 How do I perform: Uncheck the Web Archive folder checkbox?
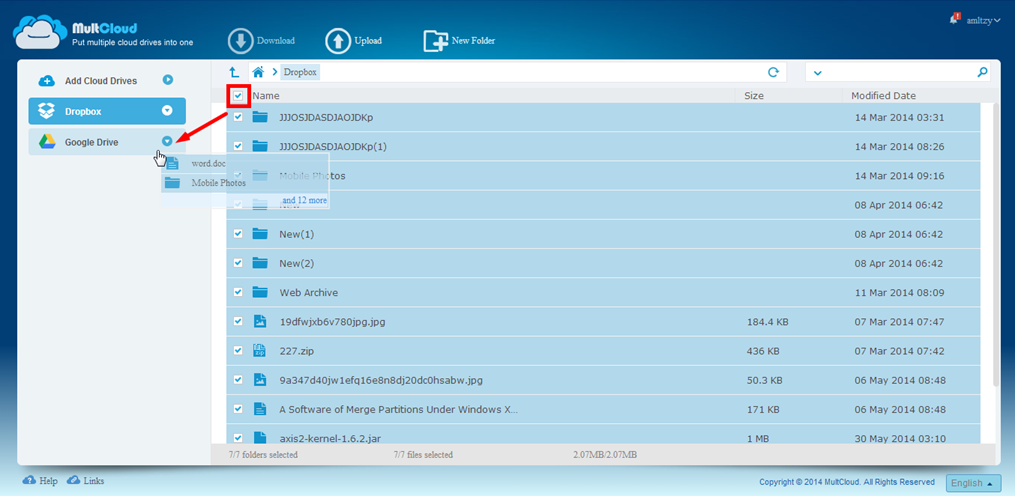pos(238,292)
